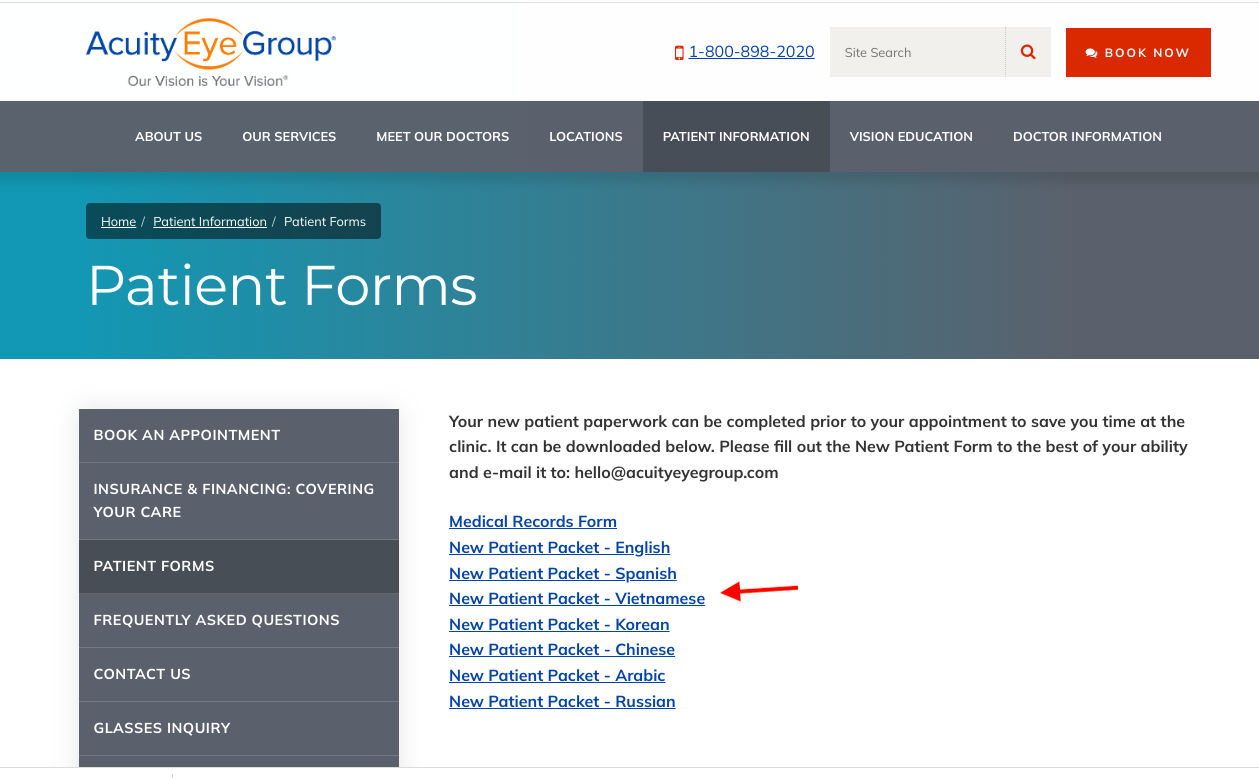Open Frequently Asked Questions sidebar item

[x=239, y=620]
